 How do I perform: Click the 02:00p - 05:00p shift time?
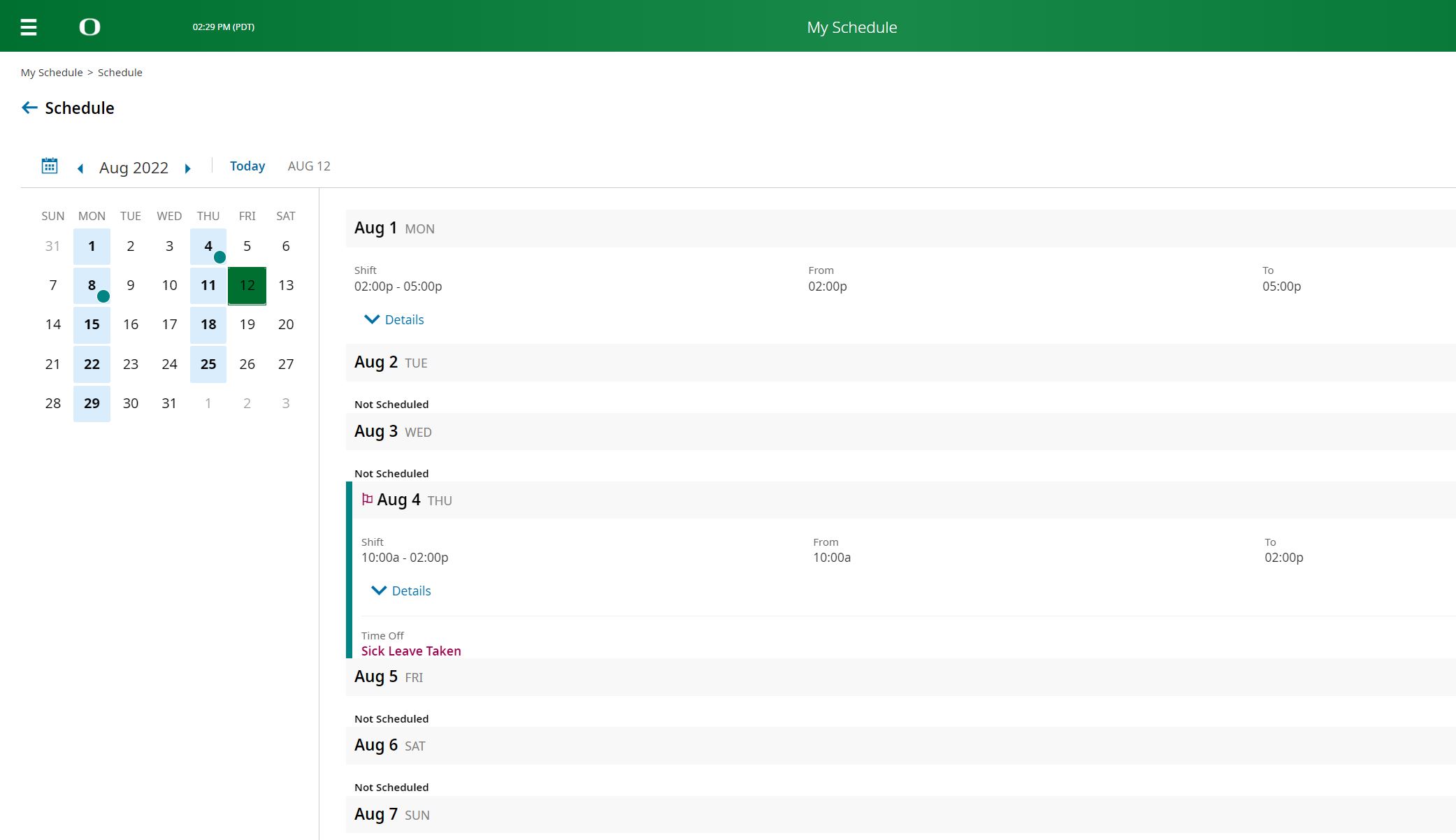(x=398, y=287)
